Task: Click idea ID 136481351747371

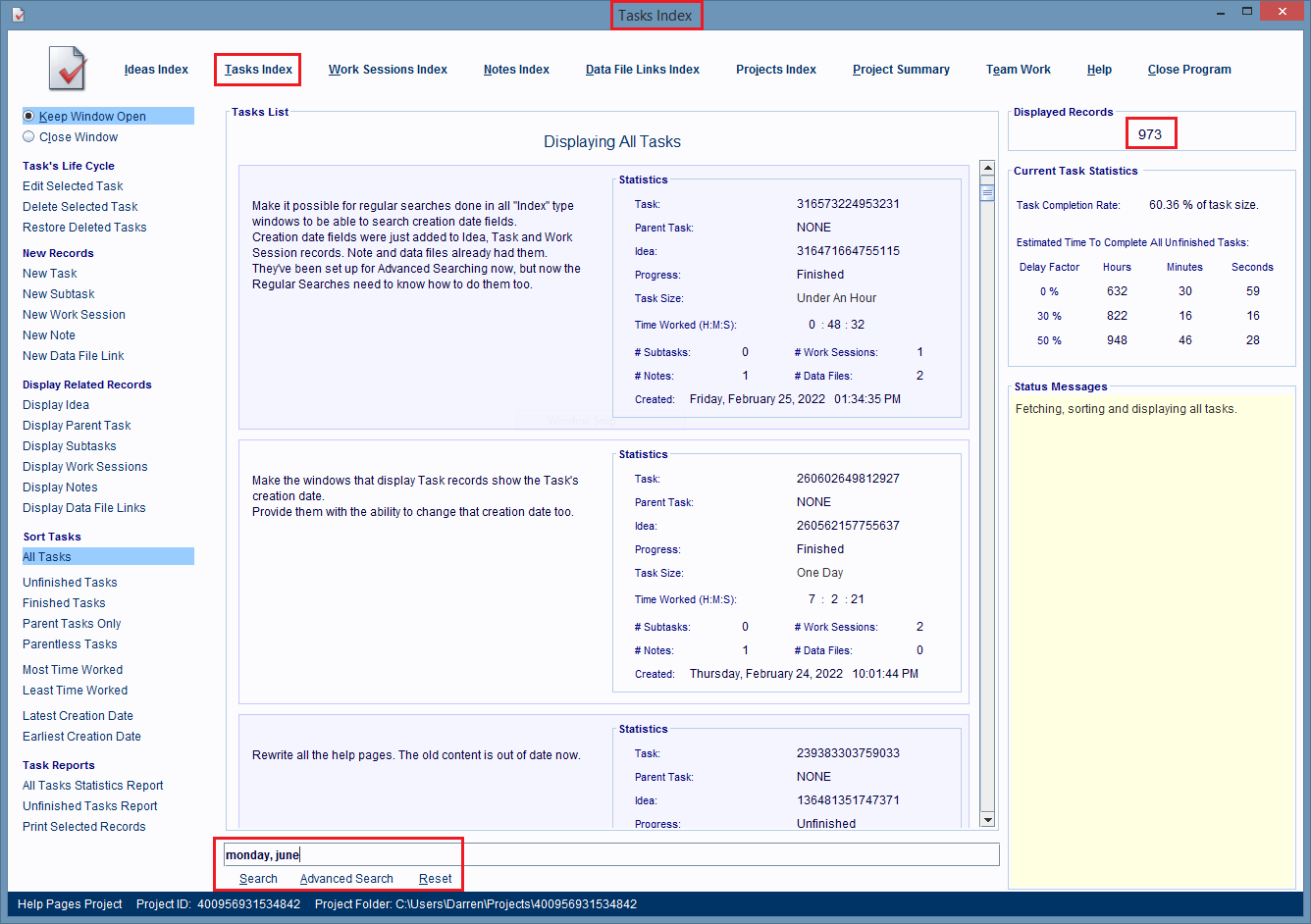Action: (848, 800)
